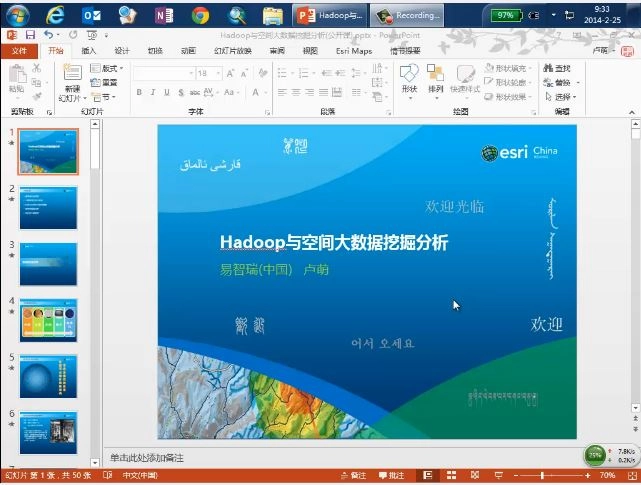The width and height of the screenshot is (641, 485).
Task: Fit slide to current window icon
Action: tap(632, 475)
